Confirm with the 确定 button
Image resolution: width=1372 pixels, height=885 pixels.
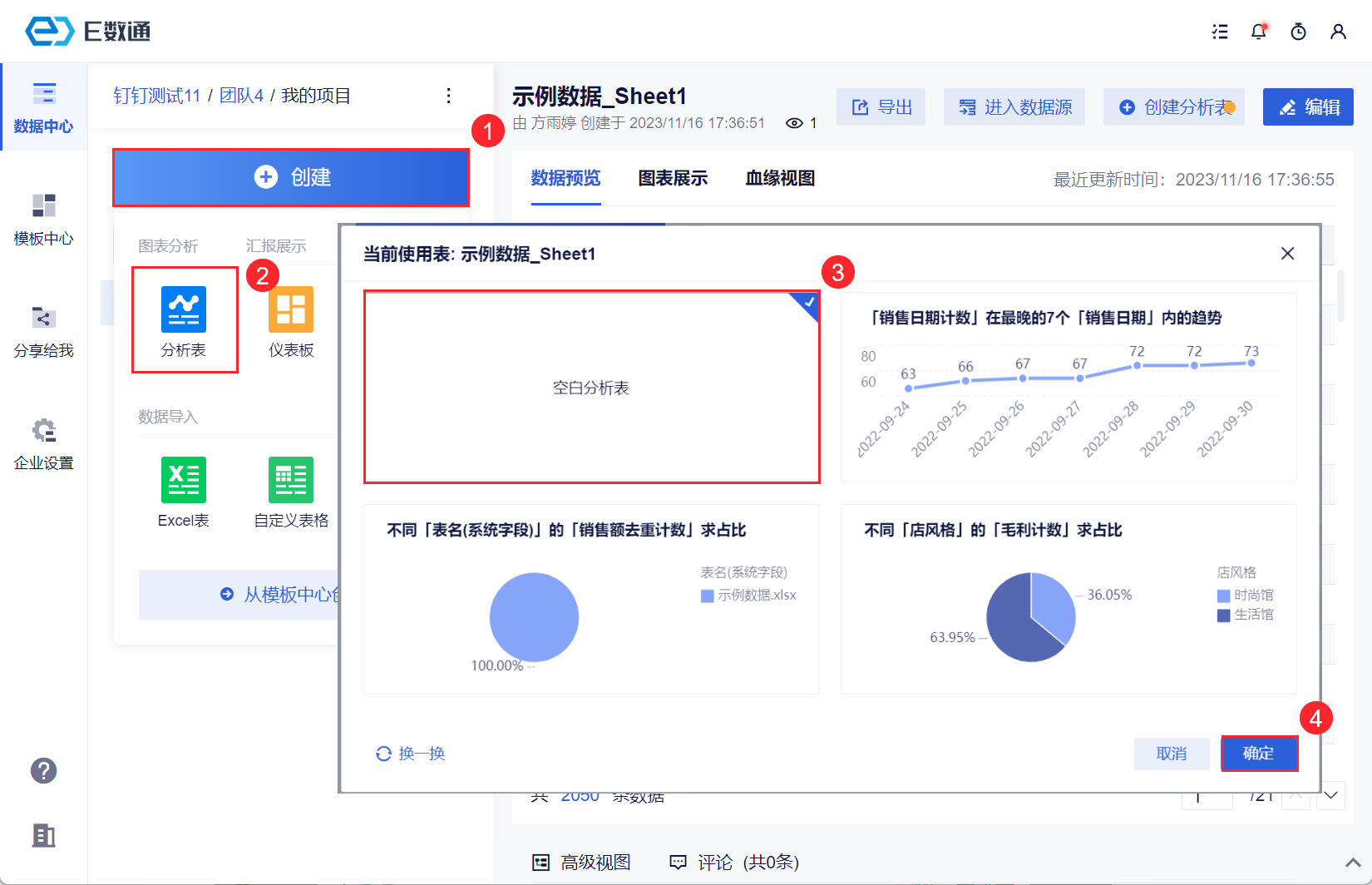tap(1259, 754)
